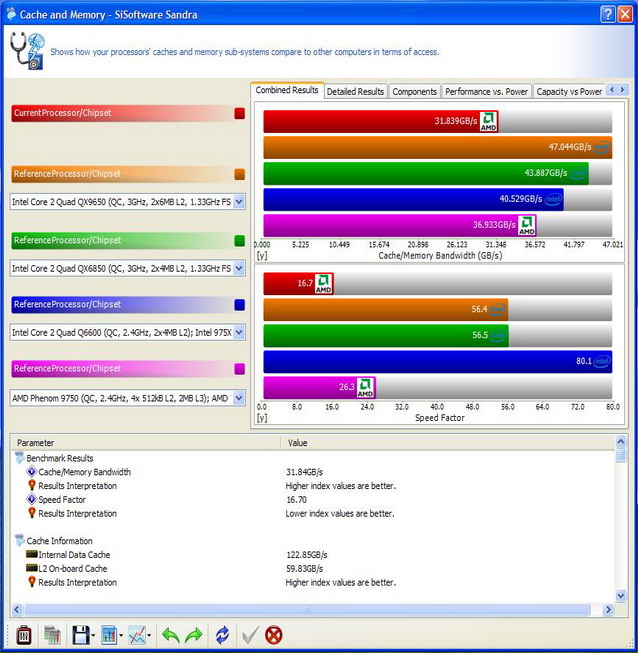Screen dimensions: 638x653
Task: Open the AMD Phenom 9750 dropdown
Action: [x=239, y=399]
